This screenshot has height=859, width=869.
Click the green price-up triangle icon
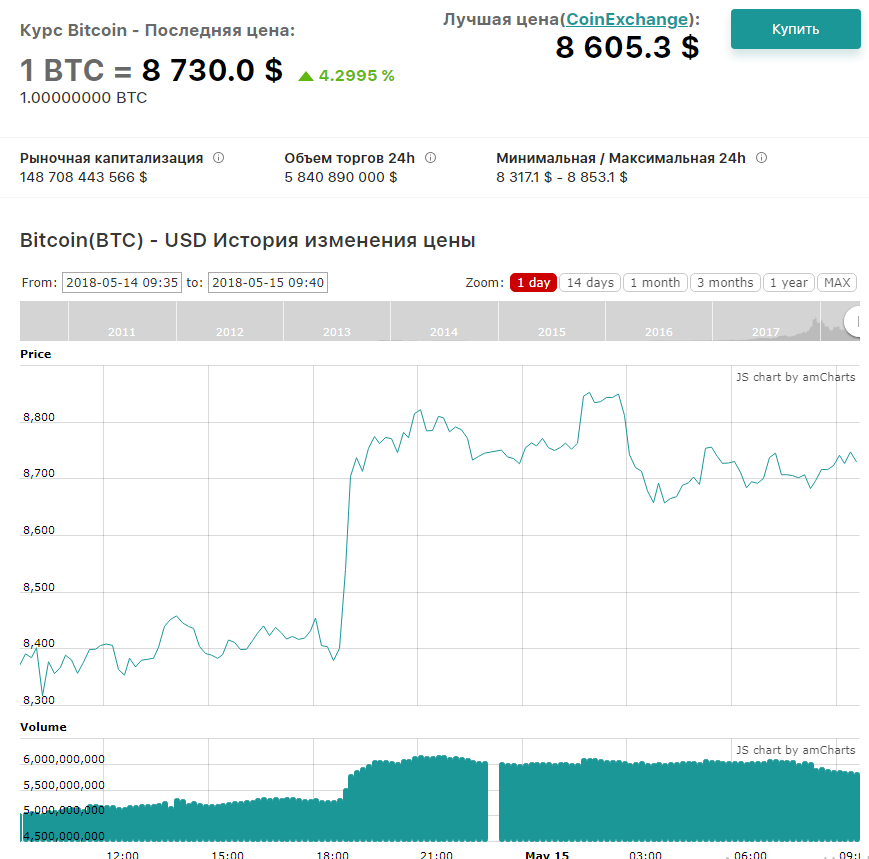pos(306,76)
